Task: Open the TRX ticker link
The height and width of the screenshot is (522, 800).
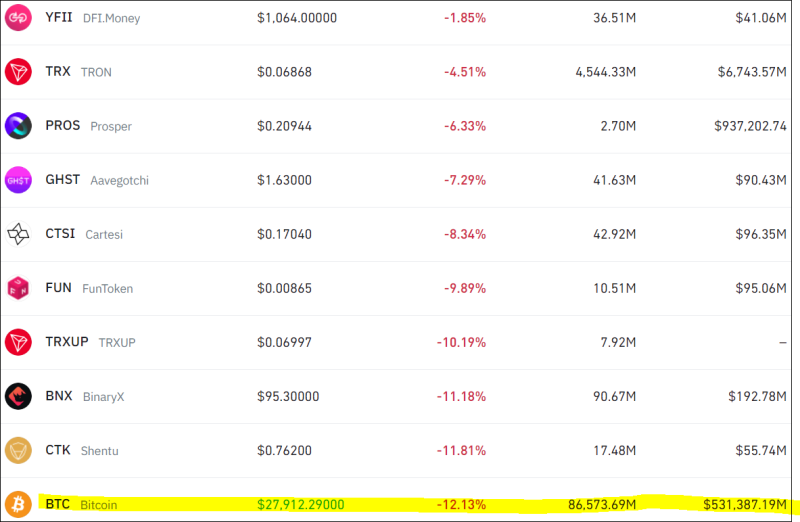Action: pos(58,71)
